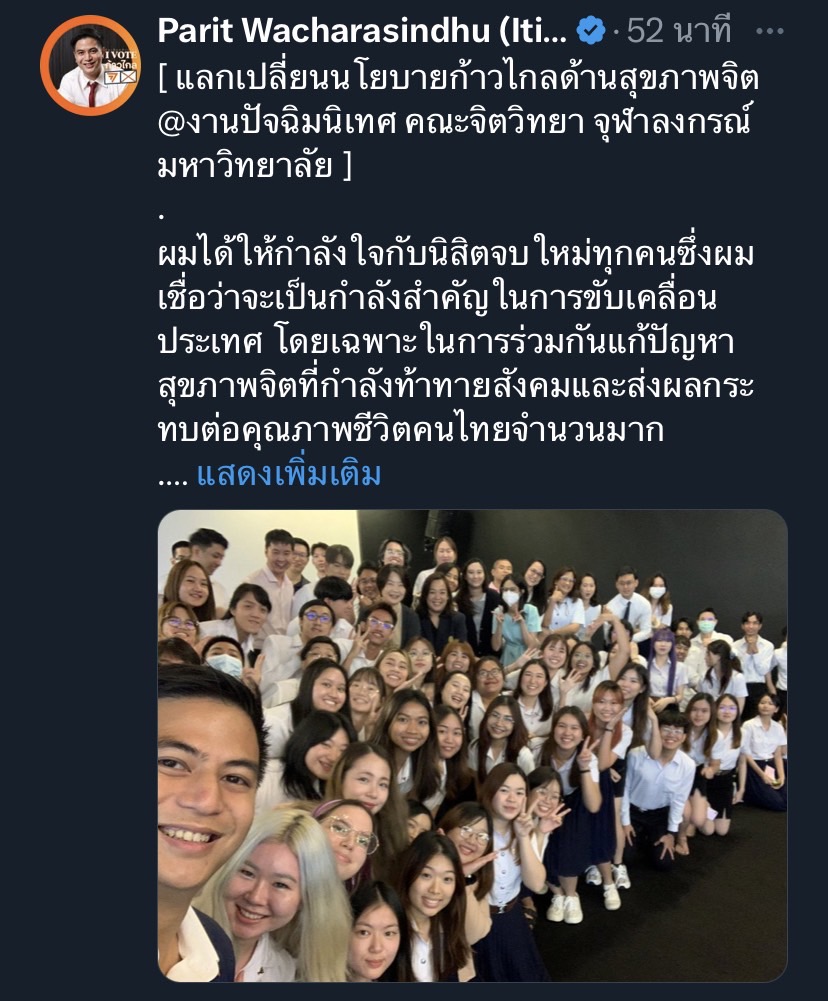This screenshot has height=1001, width=828.
Task: Click the line starting สุขภาพจิตที่กำลังท้าทายสังคม
Action: tap(456, 386)
